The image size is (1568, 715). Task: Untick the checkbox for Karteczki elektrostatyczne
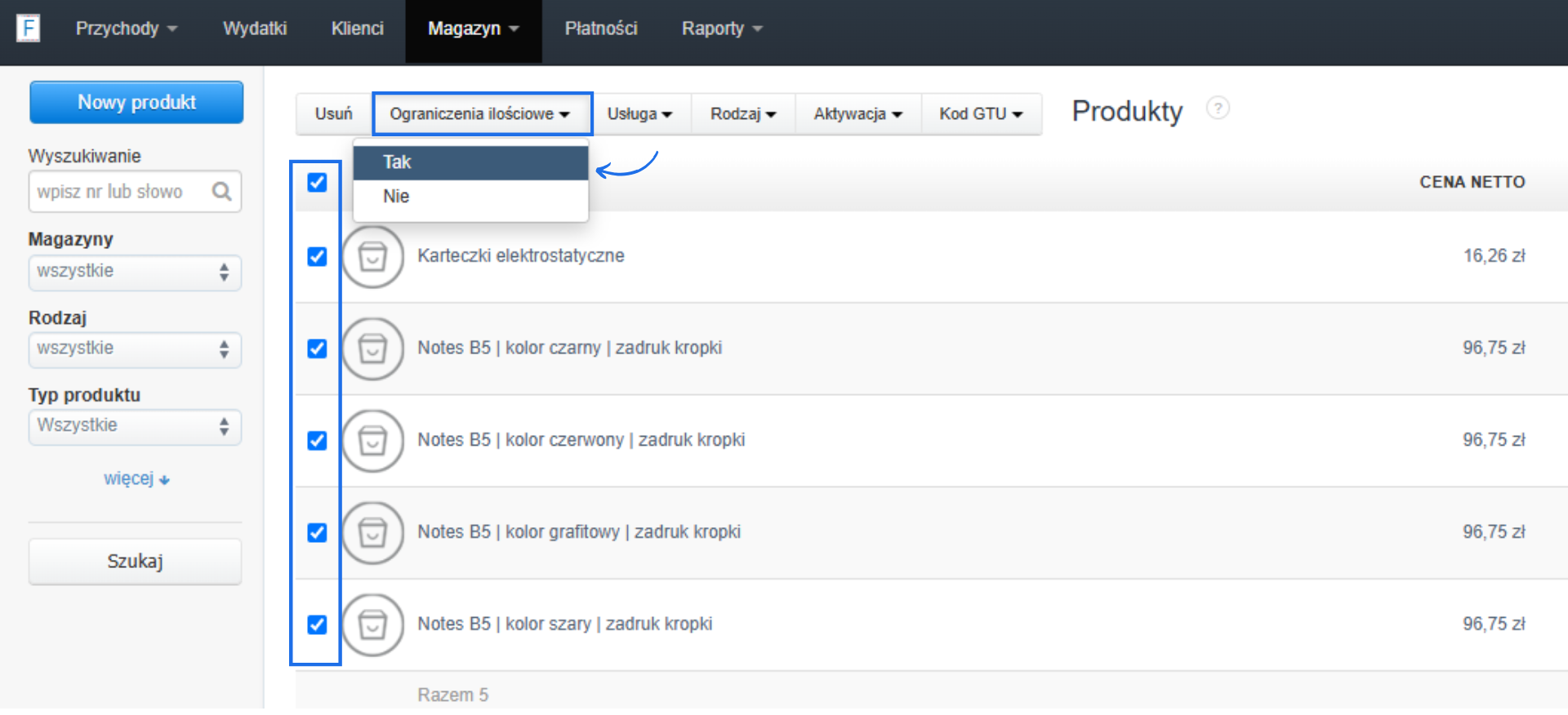click(x=317, y=257)
